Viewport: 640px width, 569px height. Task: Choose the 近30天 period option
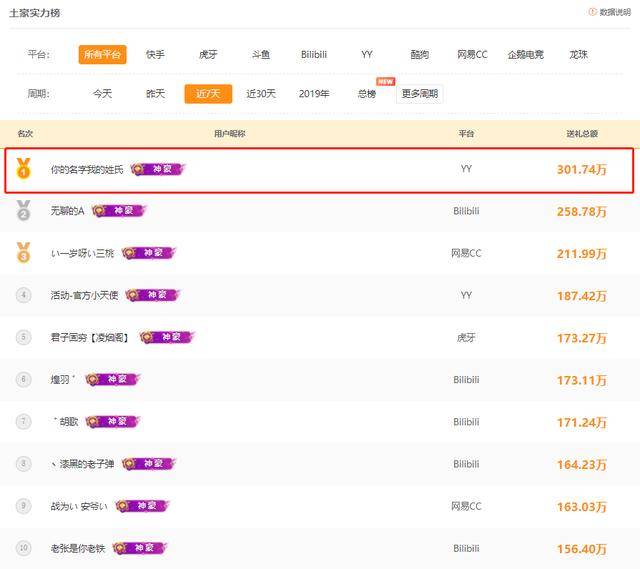261,94
